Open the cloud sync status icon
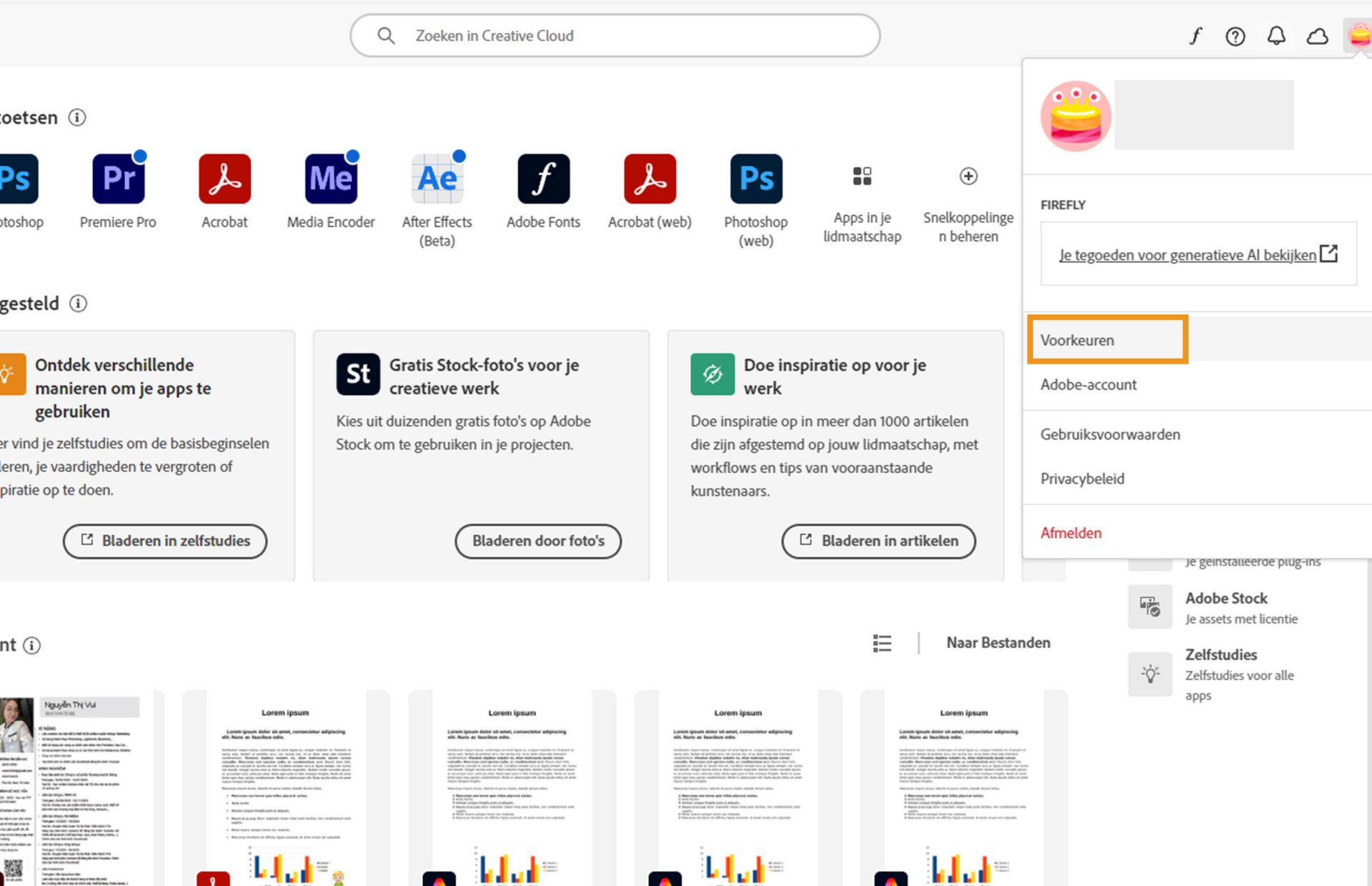Screen dimensions: 1372x886 click(1317, 36)
